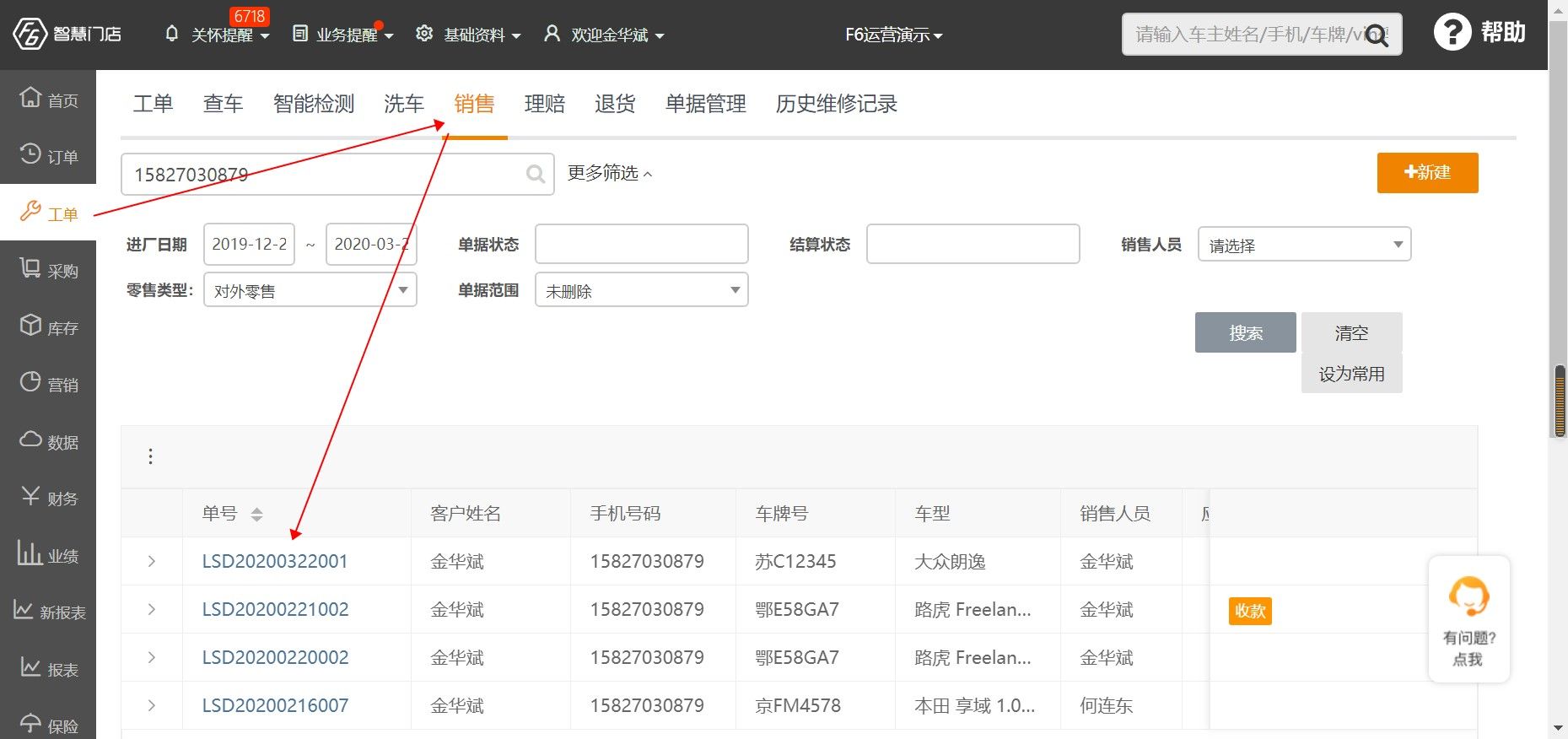Open the 单据范围 未删除 dropdown
The image size is (1568, 739).
(x=641, y=290)
